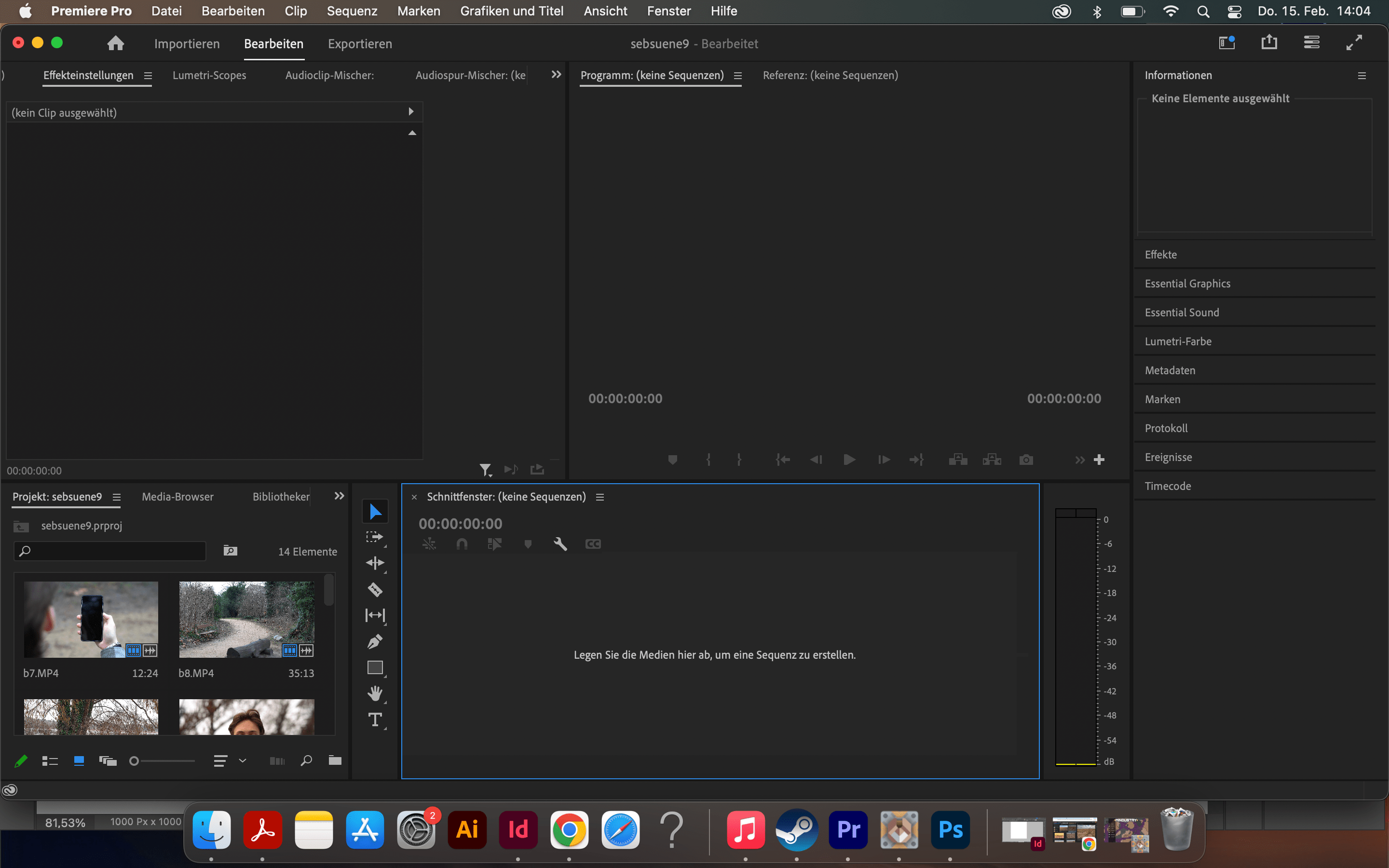
Task: Toggle closed captions display via the CC icon
Action: (x=592, y=543)
